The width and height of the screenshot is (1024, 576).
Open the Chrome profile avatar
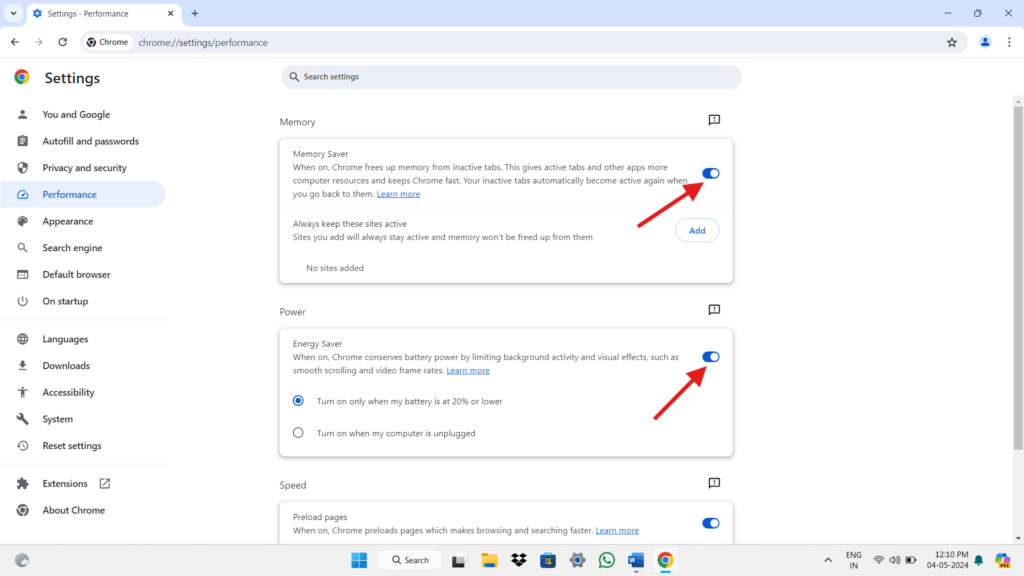coord(985,42)
